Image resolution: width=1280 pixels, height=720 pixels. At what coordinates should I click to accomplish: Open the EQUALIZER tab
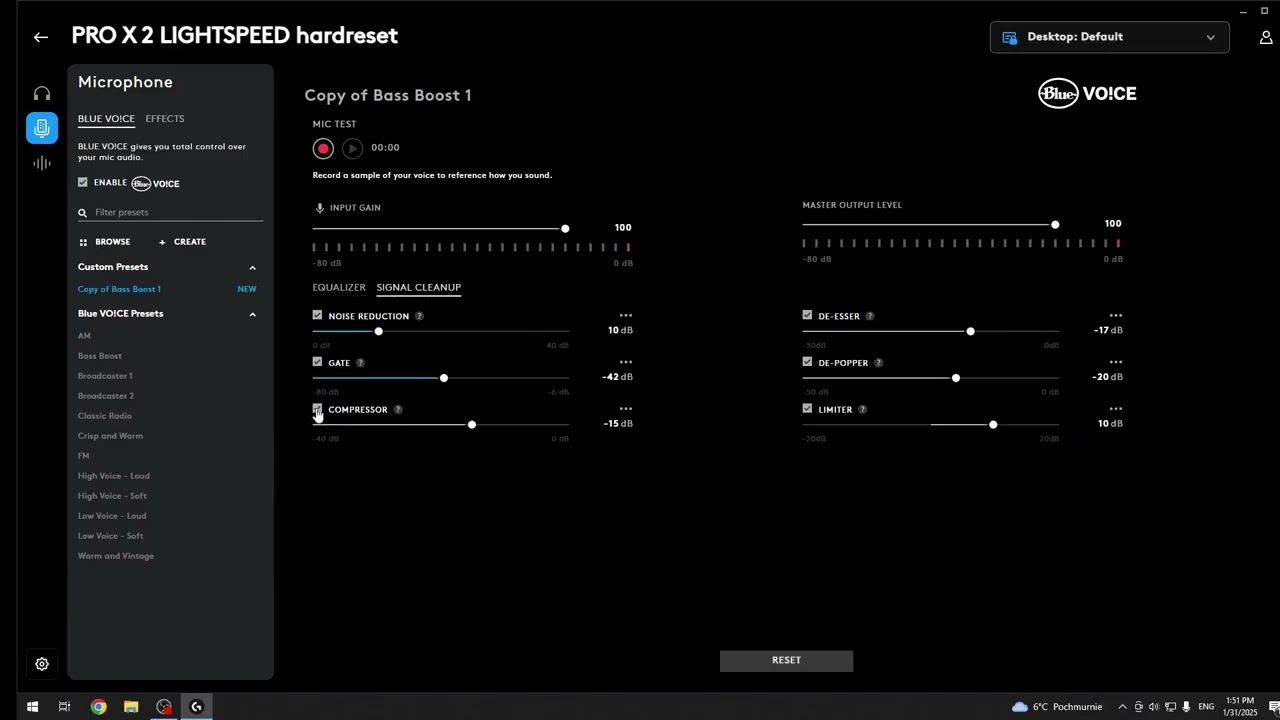click(x=339, y=287)
